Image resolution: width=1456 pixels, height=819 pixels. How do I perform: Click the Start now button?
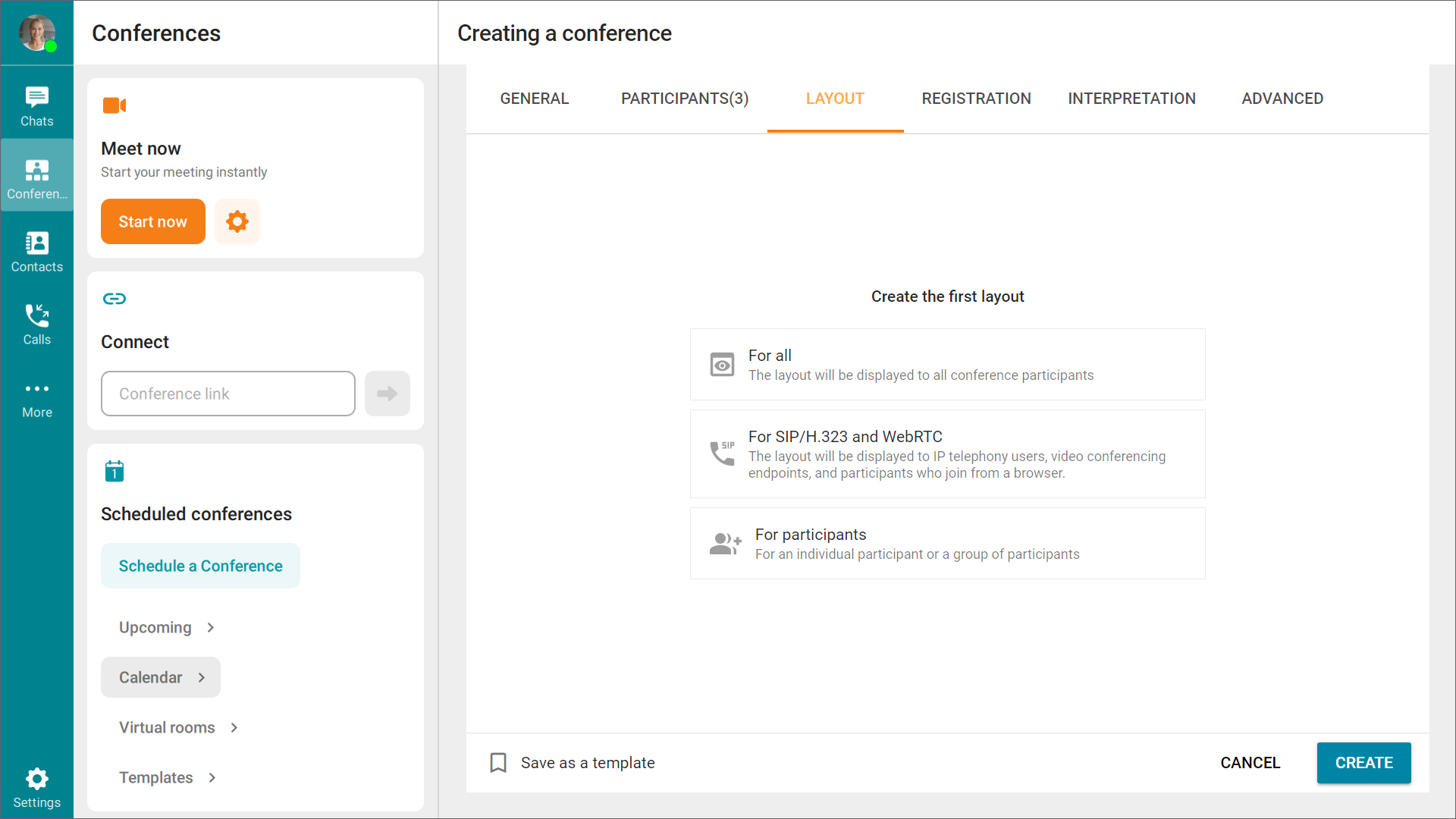point(153,221)
